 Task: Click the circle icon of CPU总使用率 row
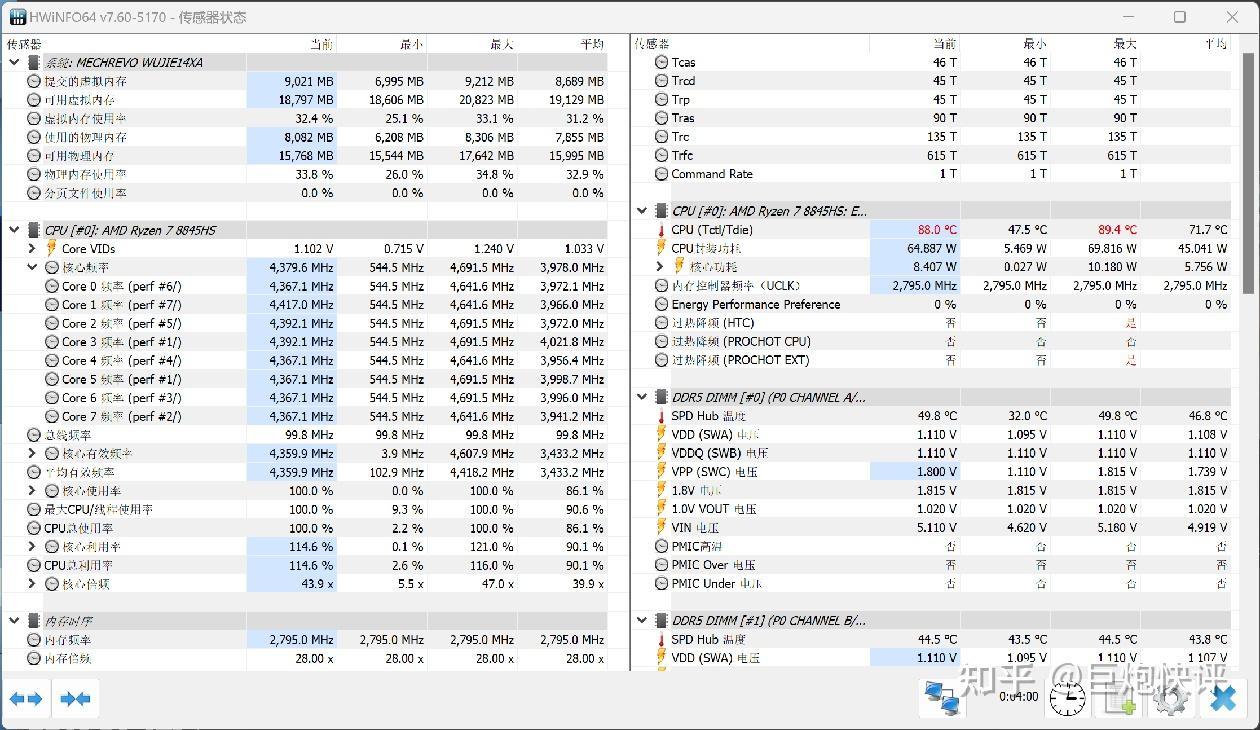point(34,528)
